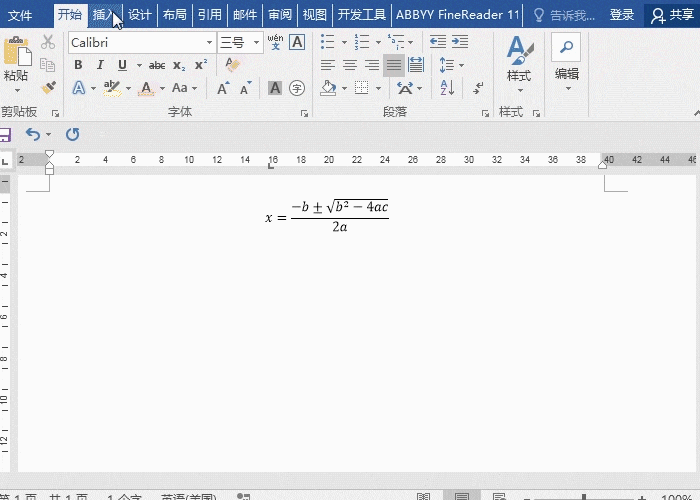Click the 登录 sign-in button
This screenshot has width=700, height=500.
(x=622, y=14)
